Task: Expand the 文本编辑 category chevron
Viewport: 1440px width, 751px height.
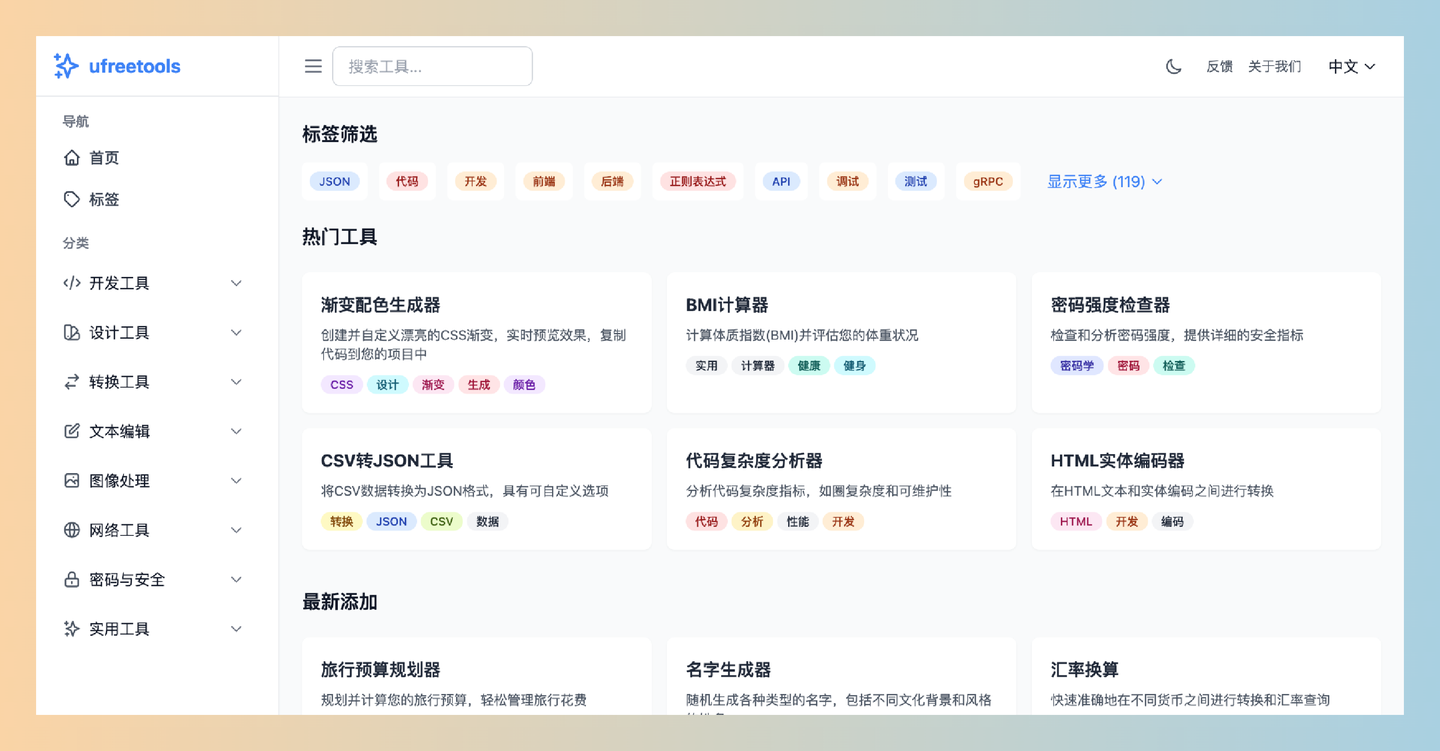Action: (x=236, y=431)
